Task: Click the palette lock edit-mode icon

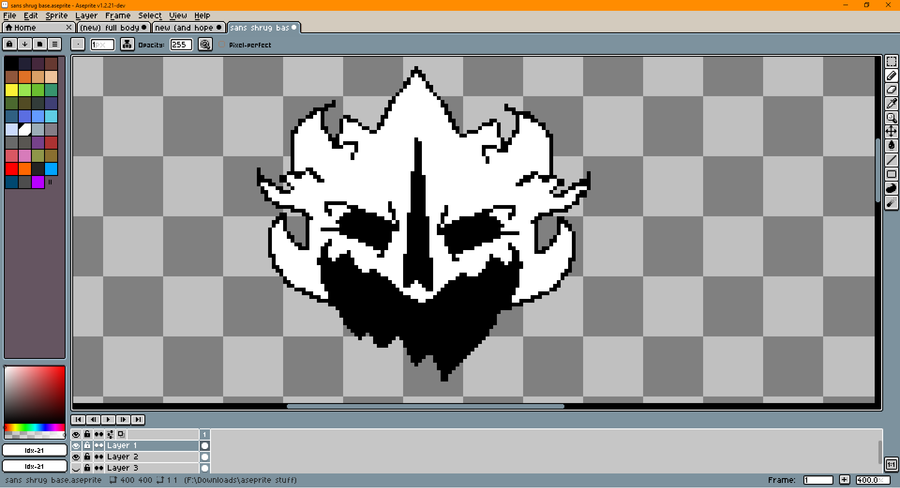Action: tap(10, 44)
